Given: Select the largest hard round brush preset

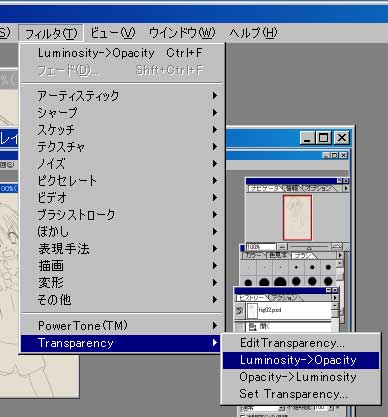Looking at the screenshot, I should click(280, 282).
